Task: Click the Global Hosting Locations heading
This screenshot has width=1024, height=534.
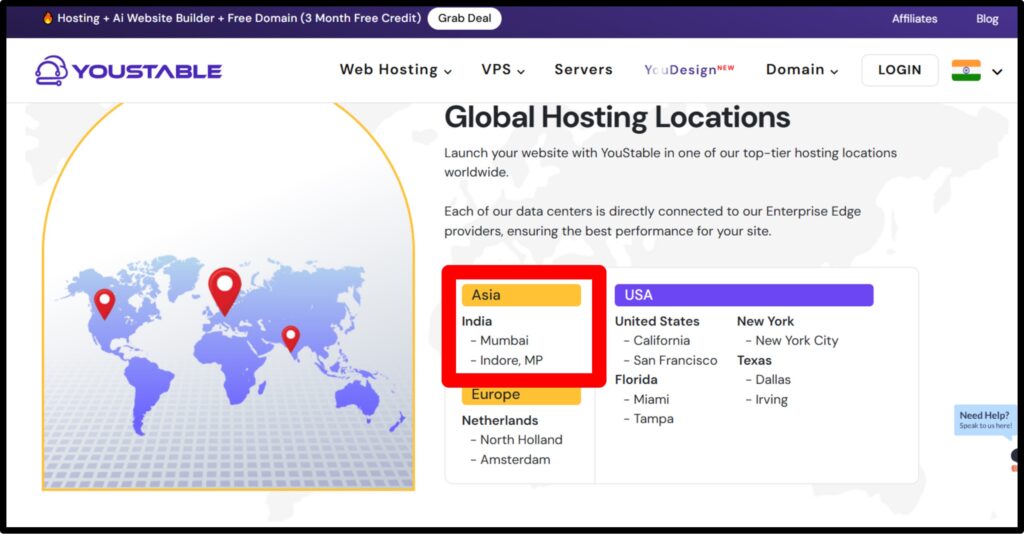Action: tap(617, 118)
